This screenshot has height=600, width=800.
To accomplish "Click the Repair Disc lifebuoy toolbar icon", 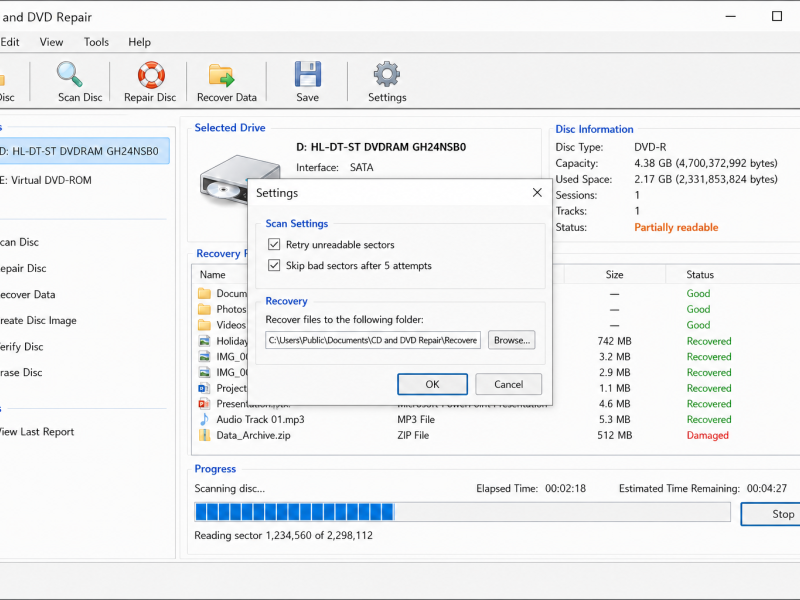I will click(151, 74).
